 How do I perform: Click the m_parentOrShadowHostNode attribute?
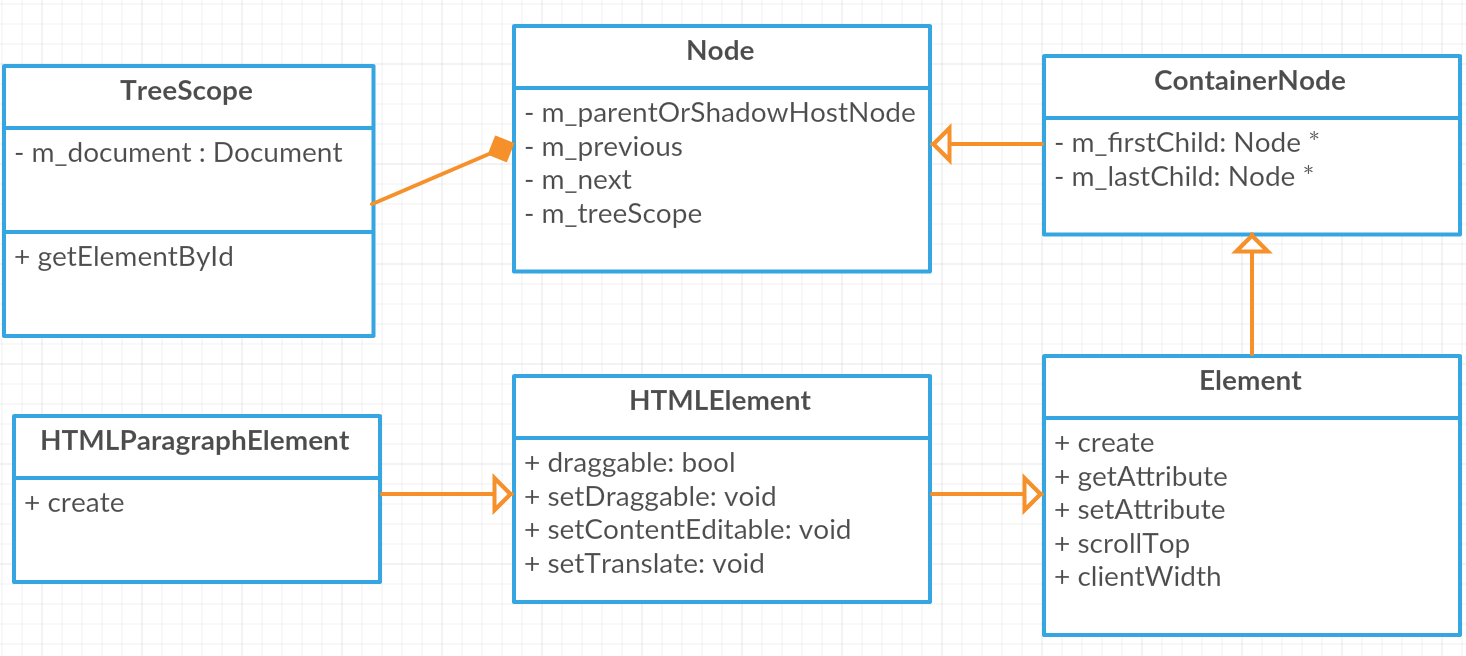(720, 113)
